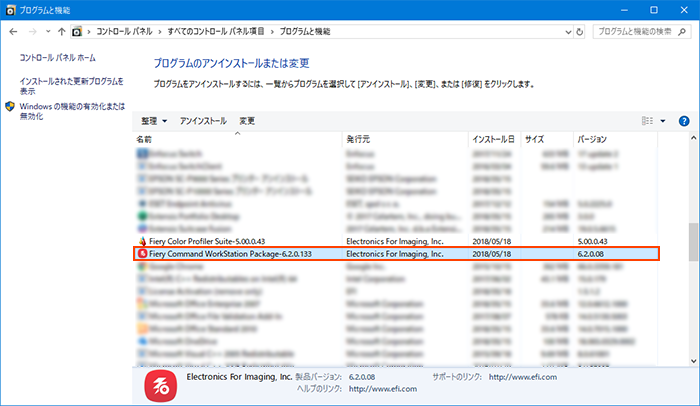Sort by the サイズ column header
The height and width of the screenshot is (406, 700).
click(547, 139)
